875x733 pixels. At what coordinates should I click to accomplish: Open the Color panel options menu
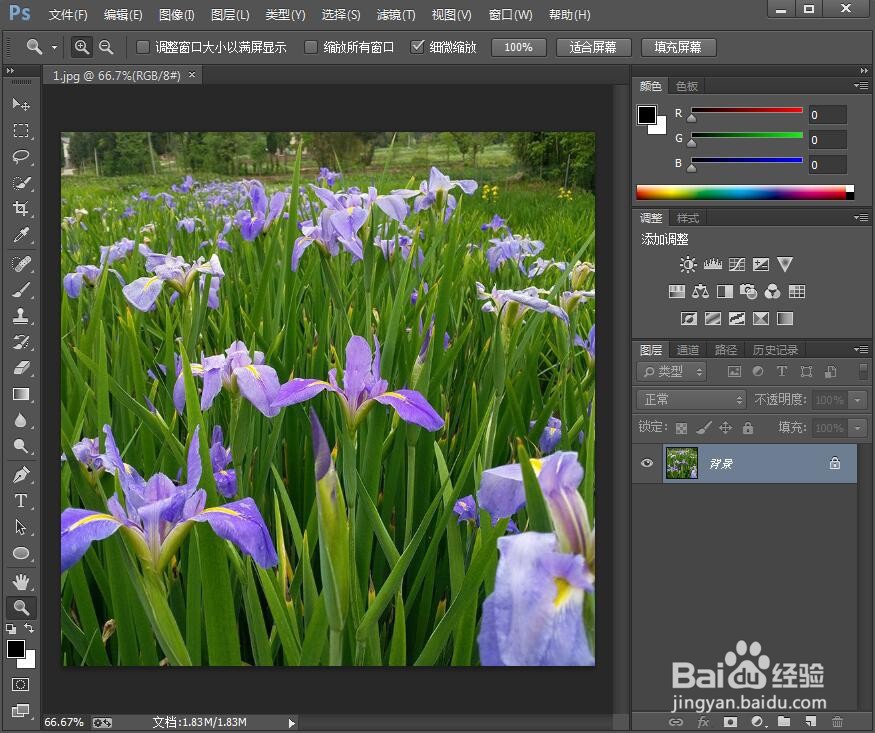click(x=861, y=86)
